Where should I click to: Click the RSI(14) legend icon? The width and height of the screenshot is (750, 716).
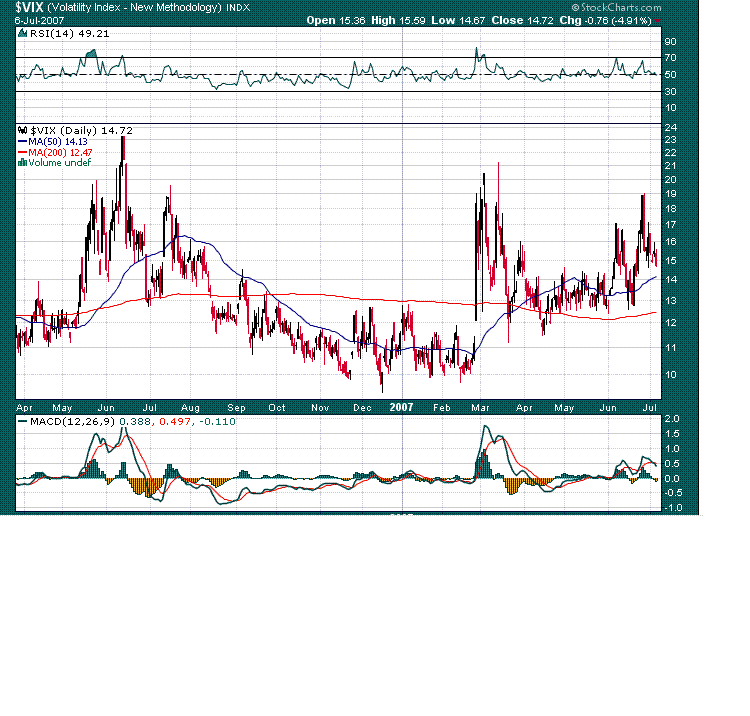pyautogui.click(x=22, y=33)
